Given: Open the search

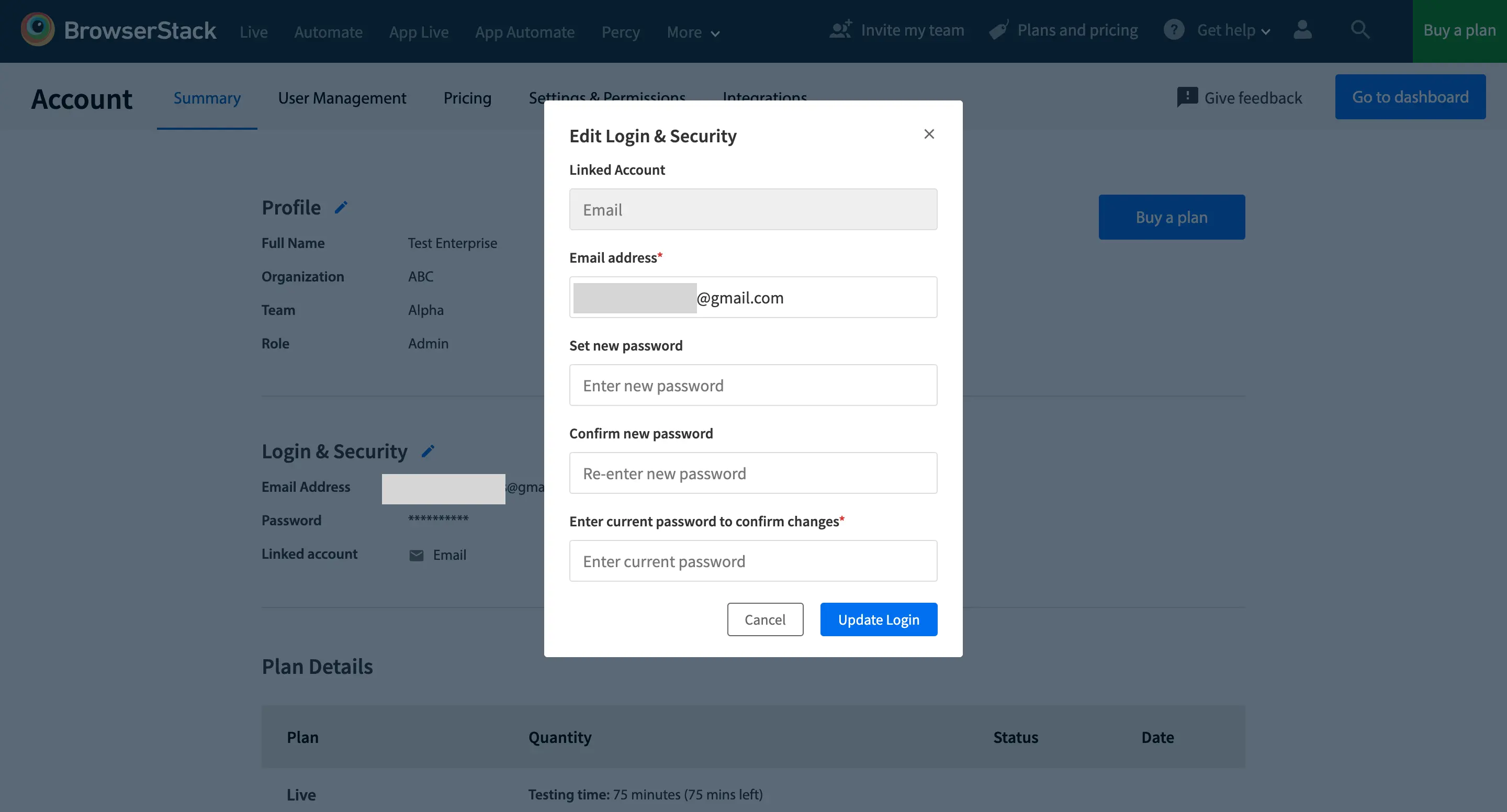Looking at the screenshot, I should coord(1360,30).
